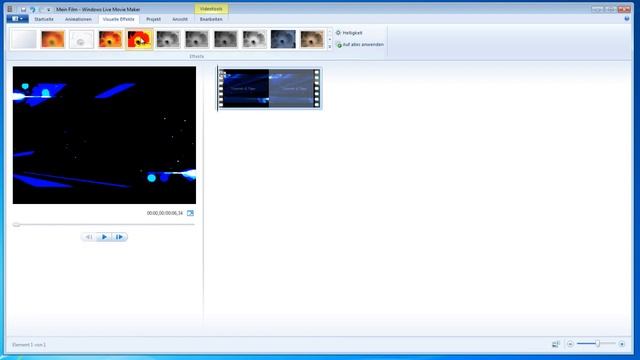
Task: Open the Helligkeit brightness control
Action: coord(349,33)
